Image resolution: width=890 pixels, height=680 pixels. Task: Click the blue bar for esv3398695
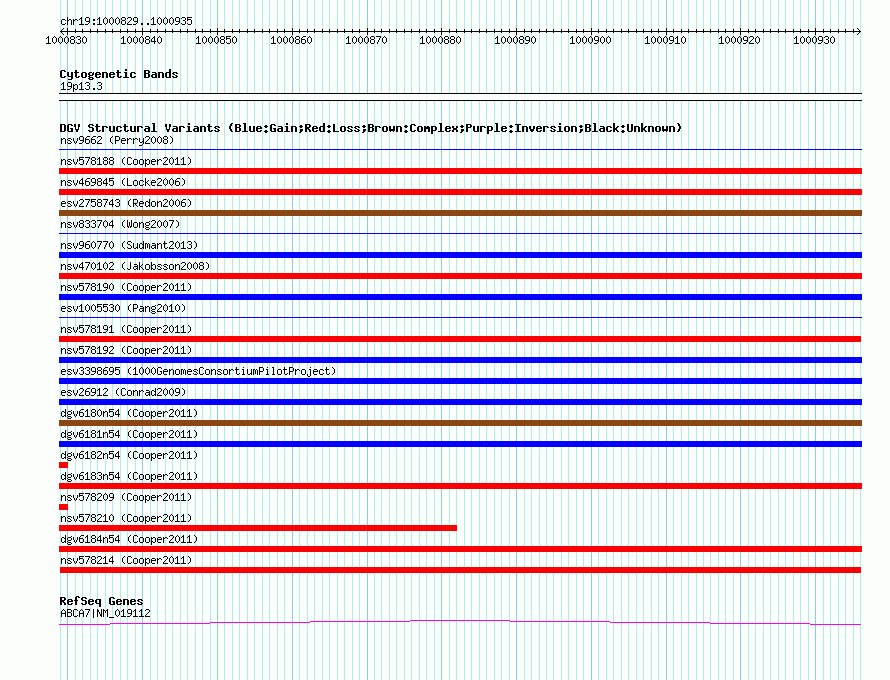(460, 381)
